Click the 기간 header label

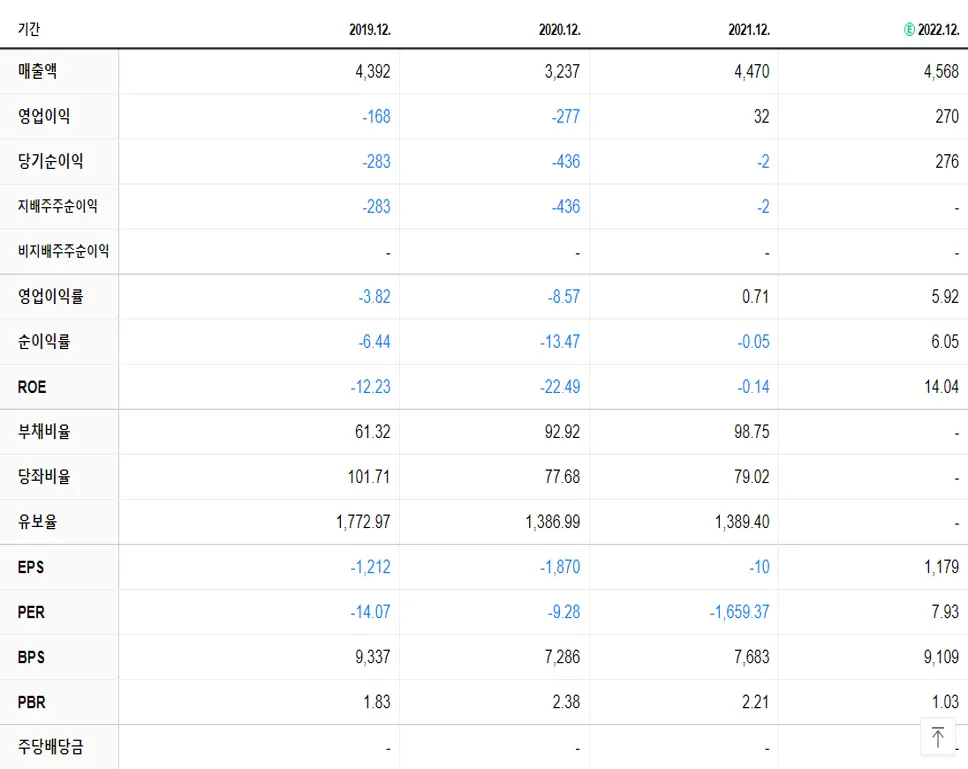[x=28, y=29]
